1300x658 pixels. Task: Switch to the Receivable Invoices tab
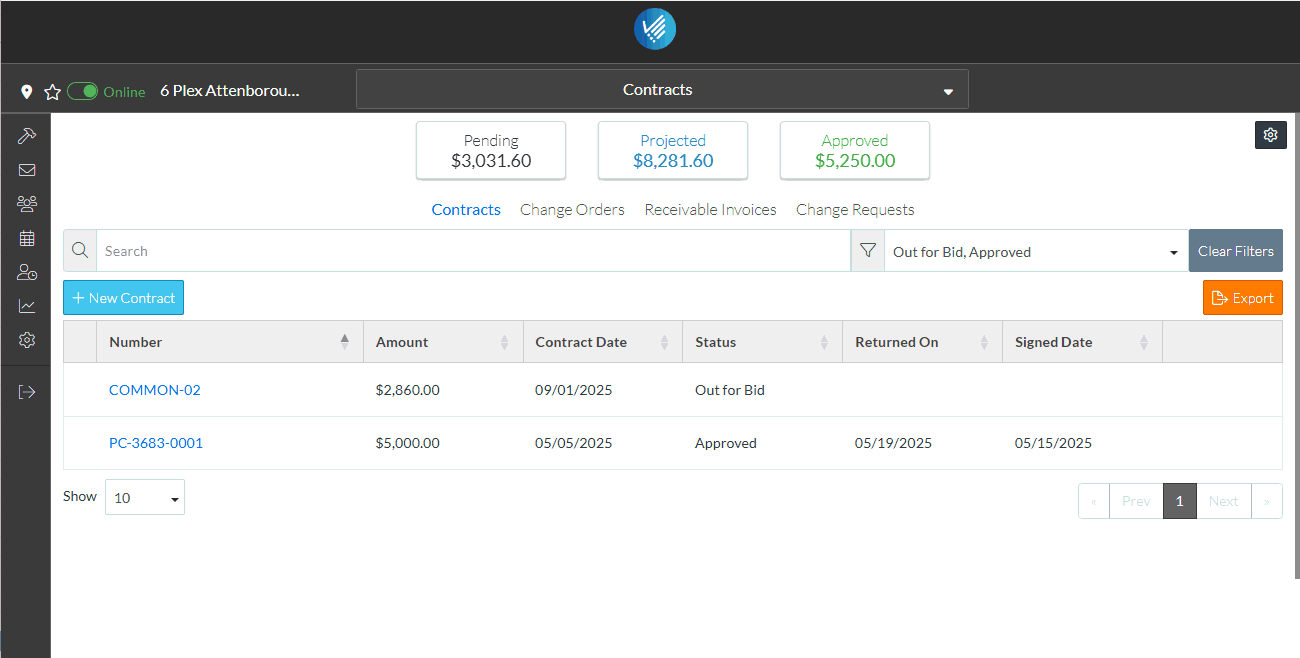click(710, 210)
